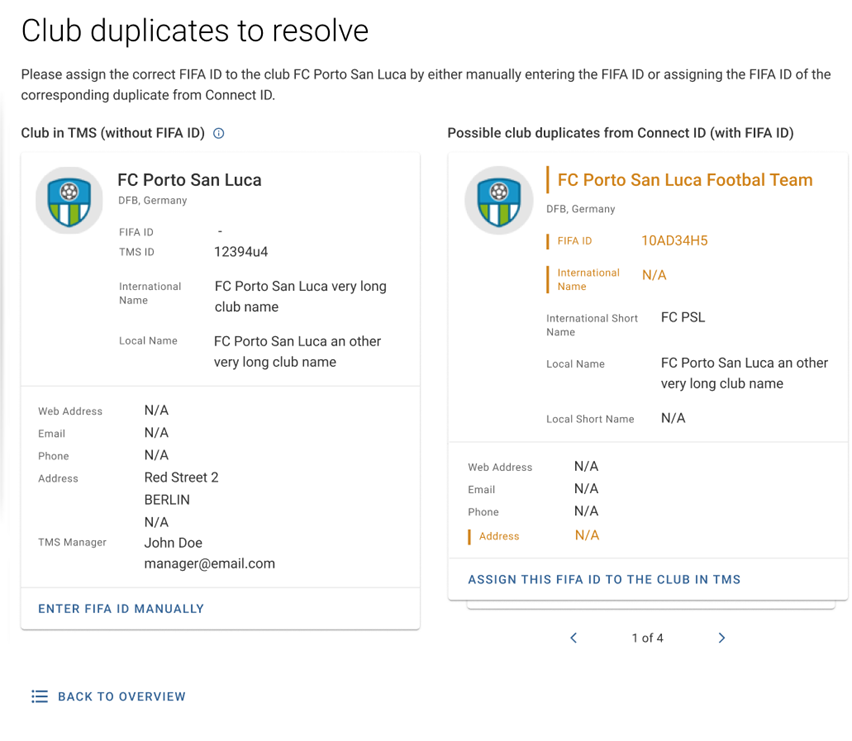852x741 pixels.
Task: Go to the next duplicate with right chevron
Action: click(x=722, y=638)
